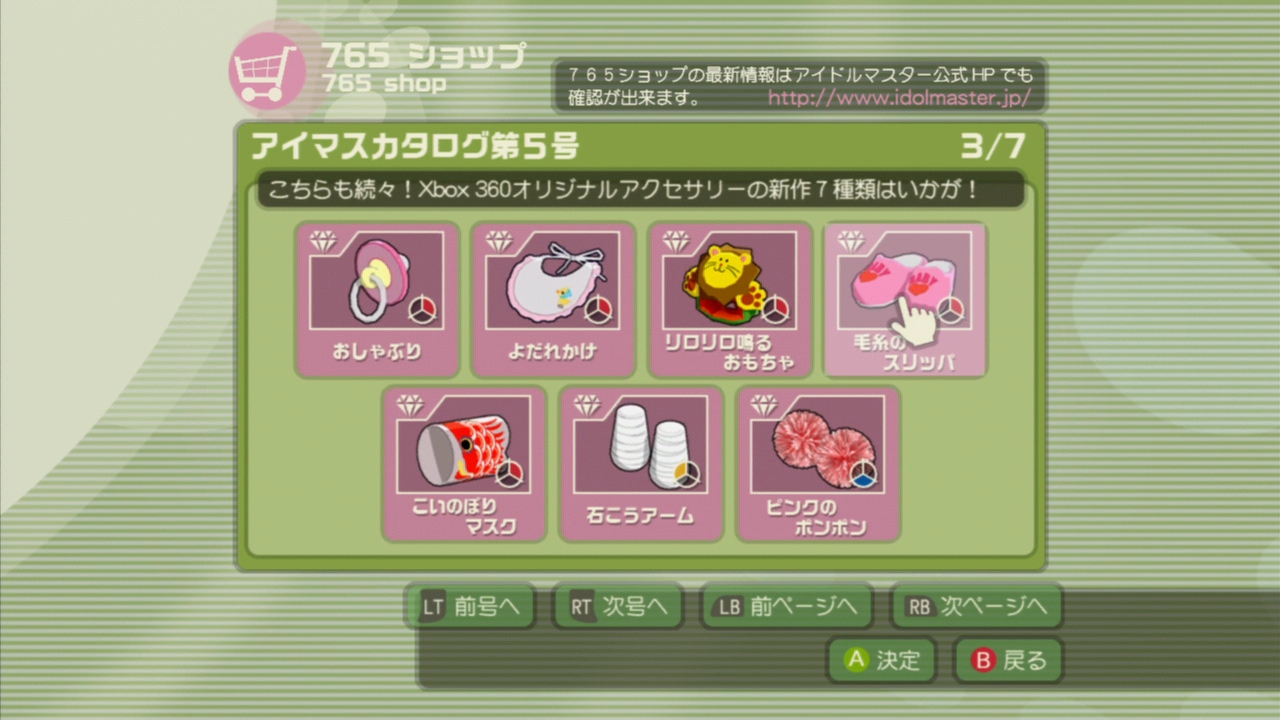Click the shopping cart 765 shop icon
Viewport: 1280px width, 720px height.
pyautogui.click(x=267, y=70)
